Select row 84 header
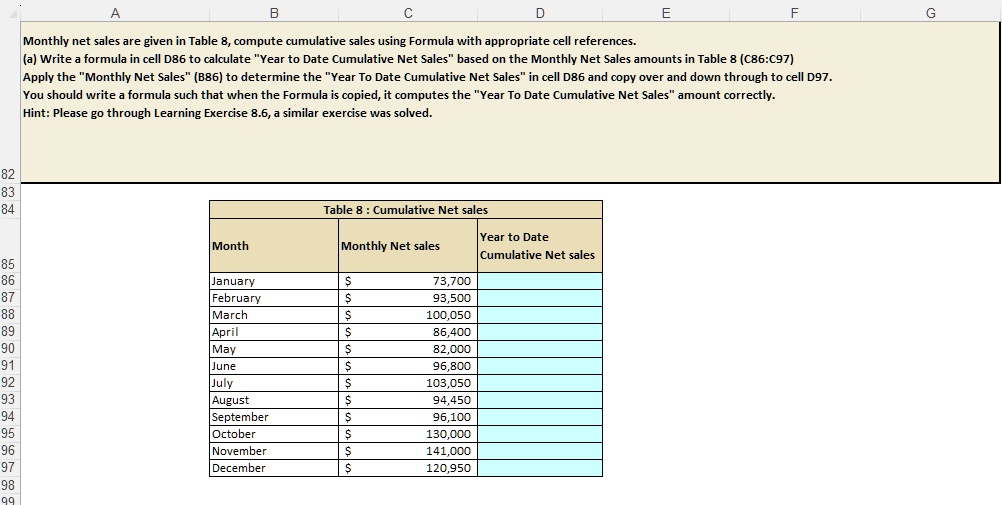Viewport: 1002px width, 505px height. 10,209
